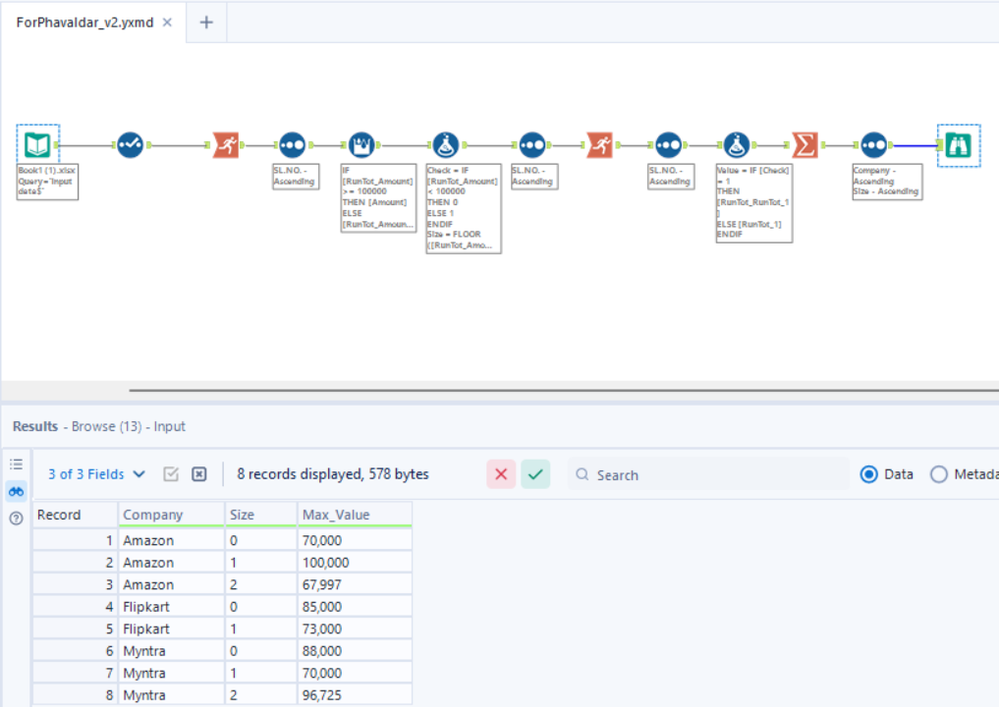This screenshot has height=707, width=999.
Task: Click the Browse tool with binoculars on canvas
Action: pos(958,145)
